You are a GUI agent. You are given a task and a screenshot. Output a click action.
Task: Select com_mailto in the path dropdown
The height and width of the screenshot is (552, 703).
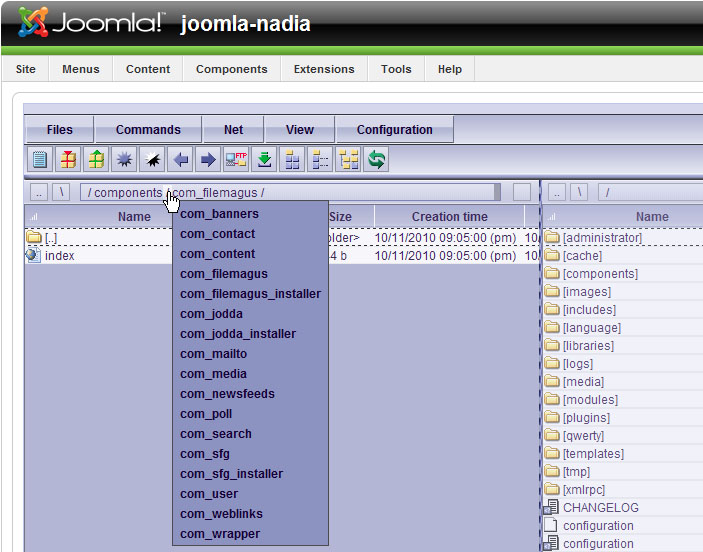tap(250, 354)
